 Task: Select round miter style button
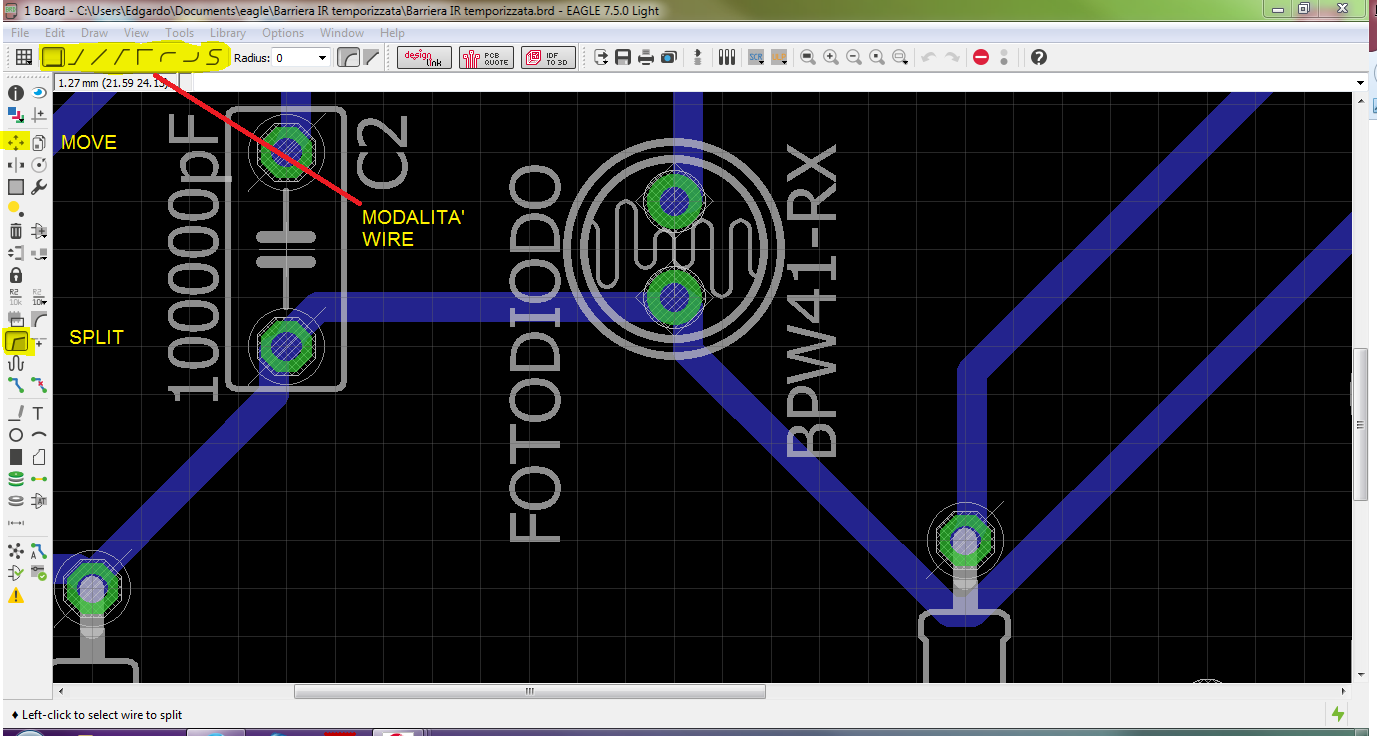pos(348,58)
